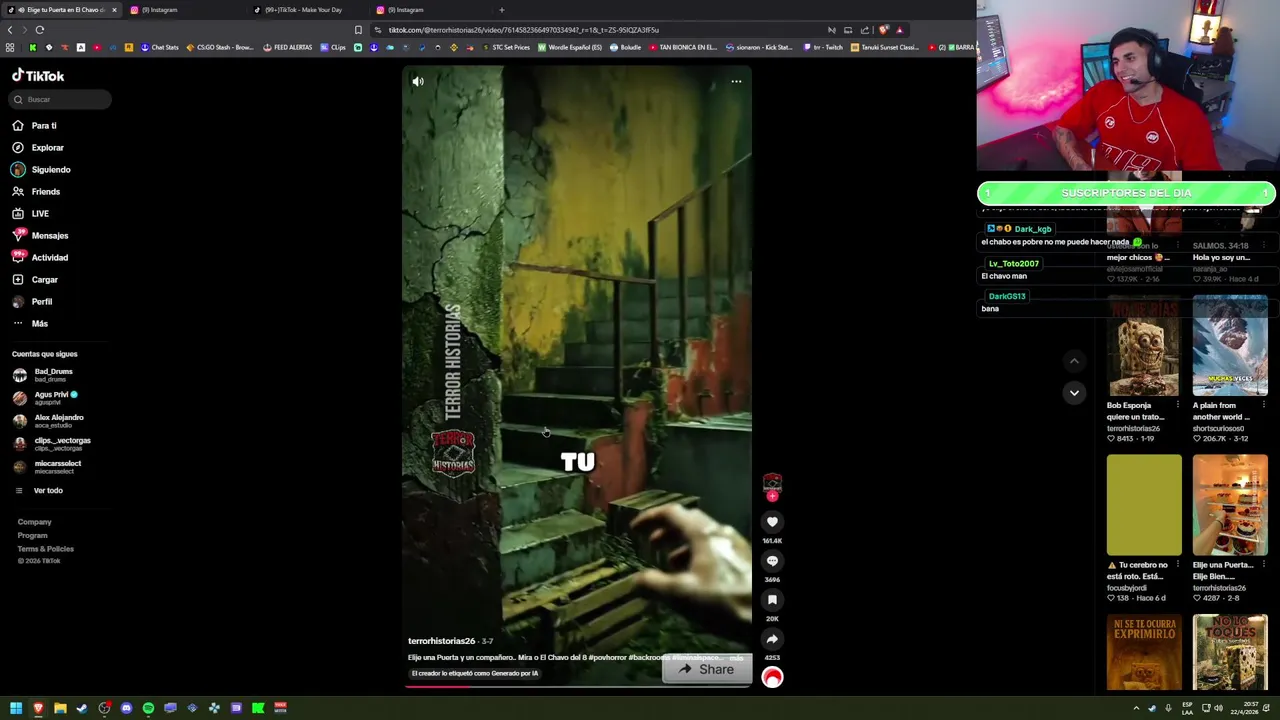
Task: Open Discord in the taskbar
Action: click(126, 708)
